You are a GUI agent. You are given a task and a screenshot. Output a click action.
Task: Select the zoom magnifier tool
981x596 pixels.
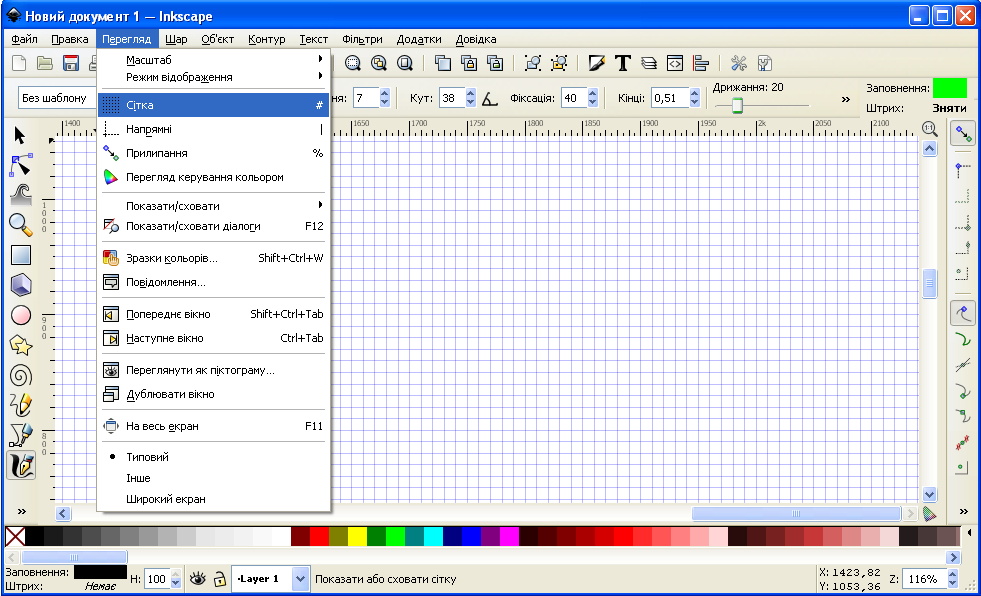click(x=20, y=225)
